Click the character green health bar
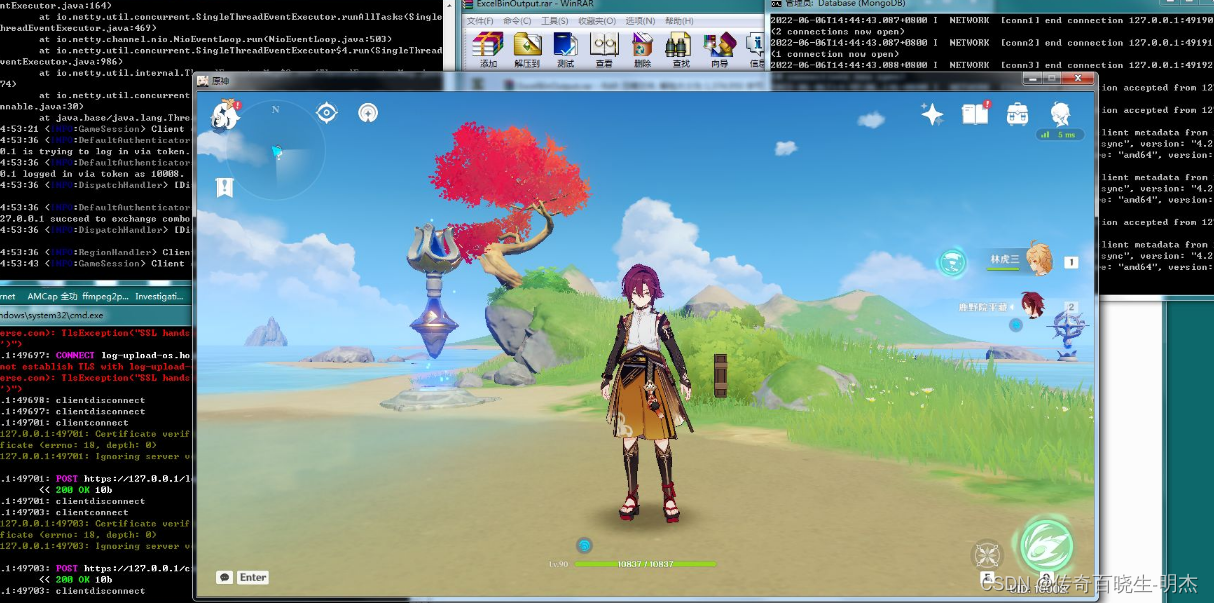Image resolution: width=1214 pixels, height=603 pixels. [645, 564]
